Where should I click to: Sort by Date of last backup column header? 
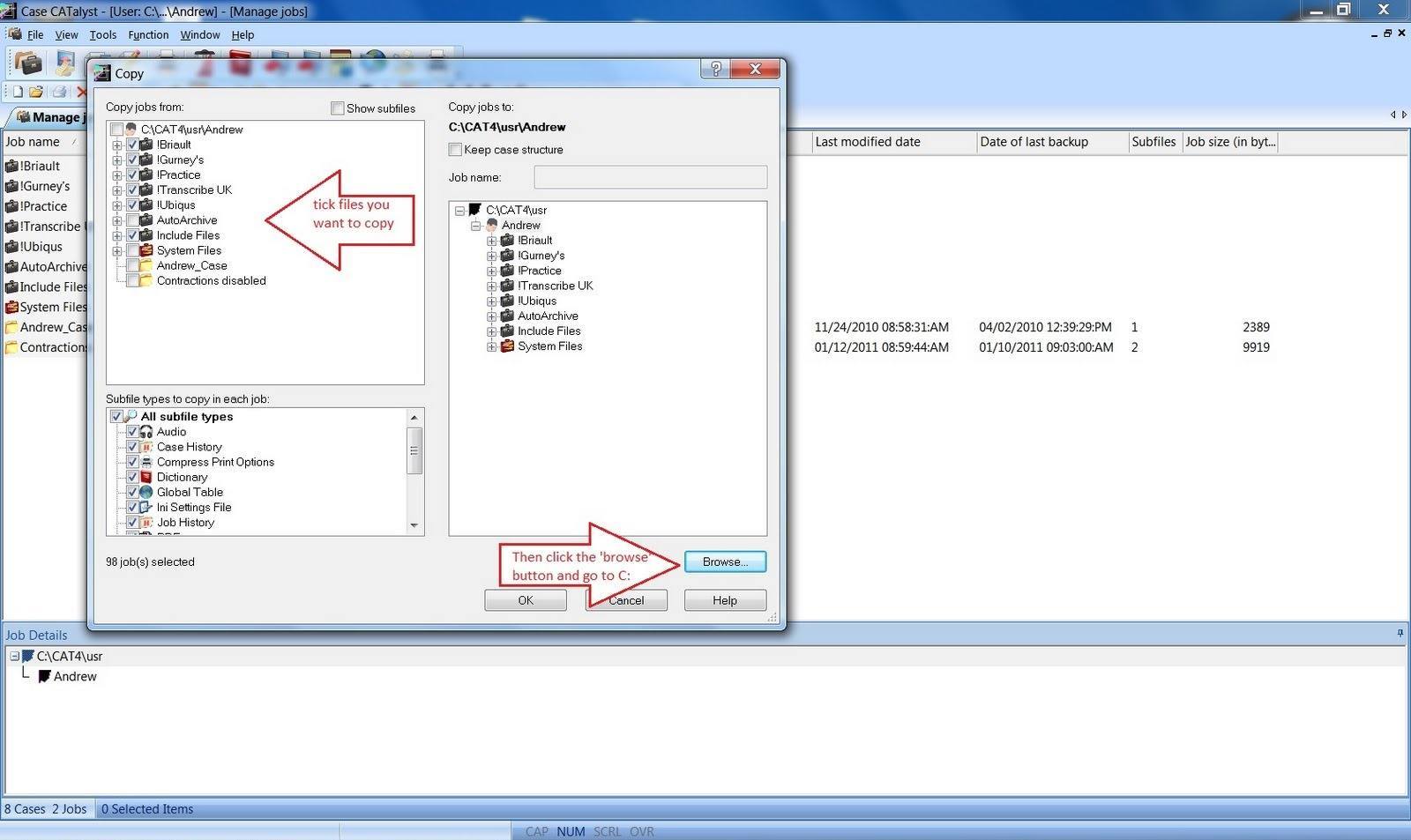1052,142
